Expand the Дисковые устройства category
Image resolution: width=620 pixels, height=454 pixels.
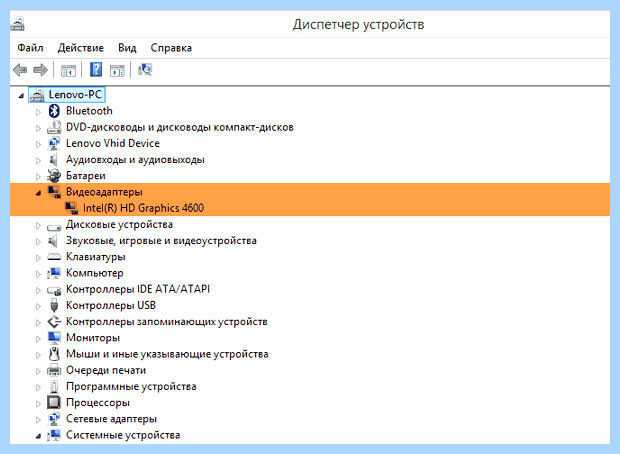(38, 225)
